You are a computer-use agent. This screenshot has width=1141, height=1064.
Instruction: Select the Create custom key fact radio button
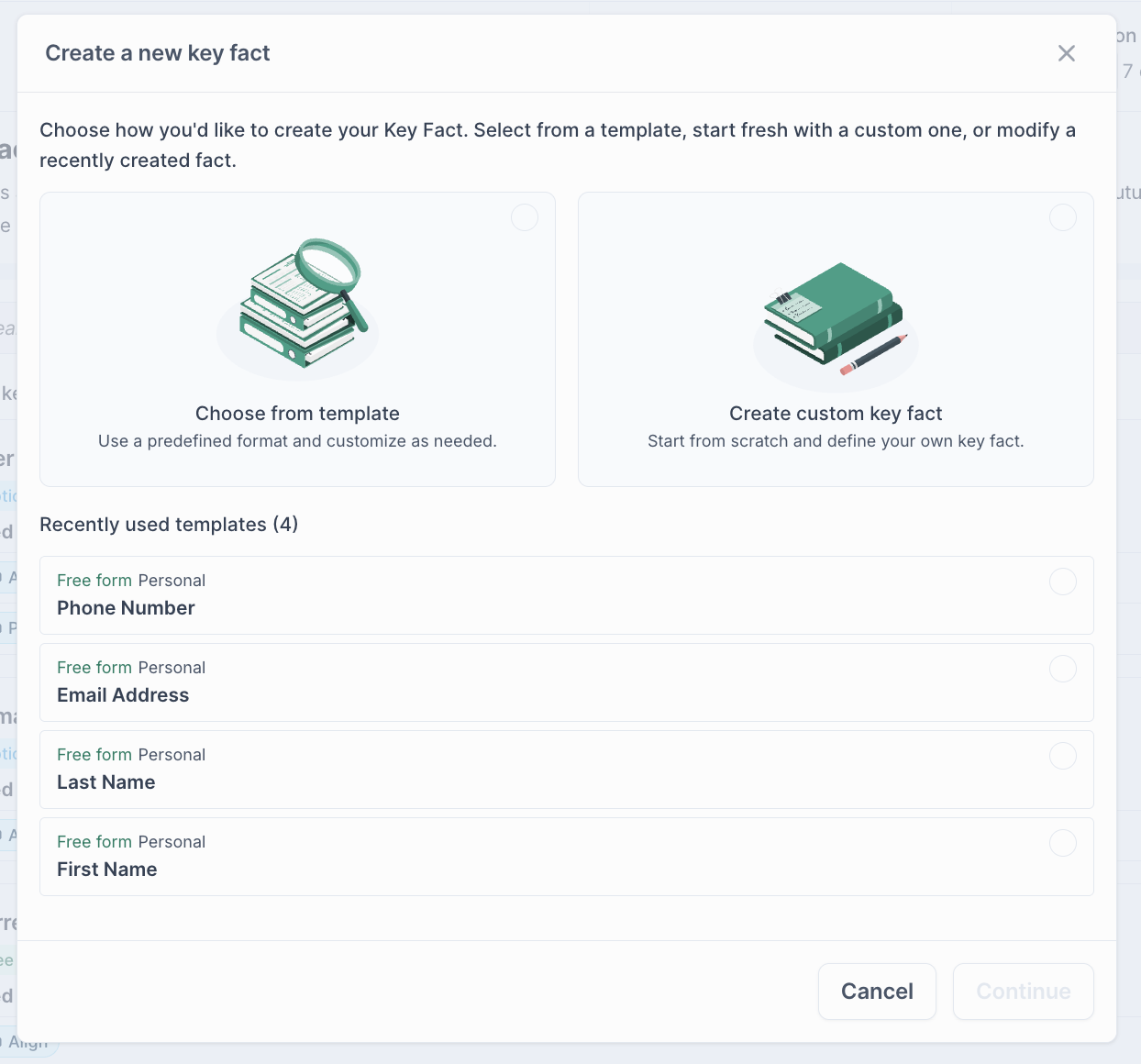coord(1063,218)
